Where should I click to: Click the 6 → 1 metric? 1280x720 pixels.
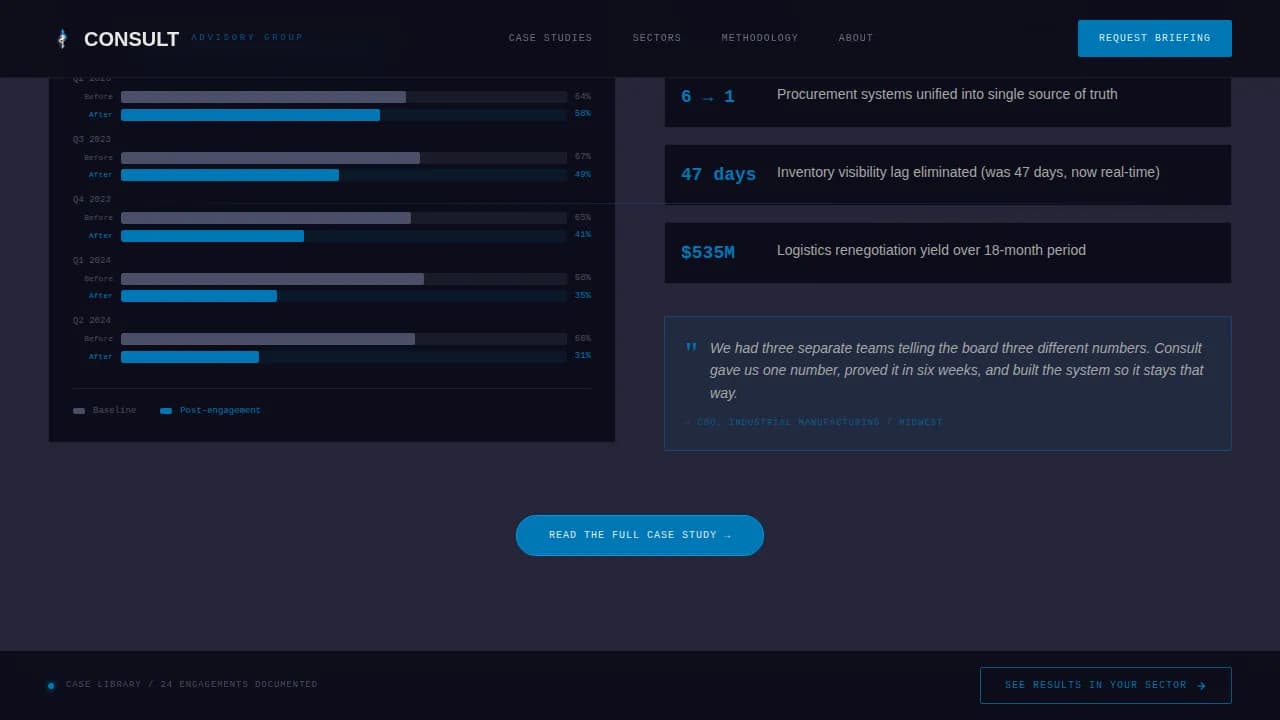tap(708, 97)
